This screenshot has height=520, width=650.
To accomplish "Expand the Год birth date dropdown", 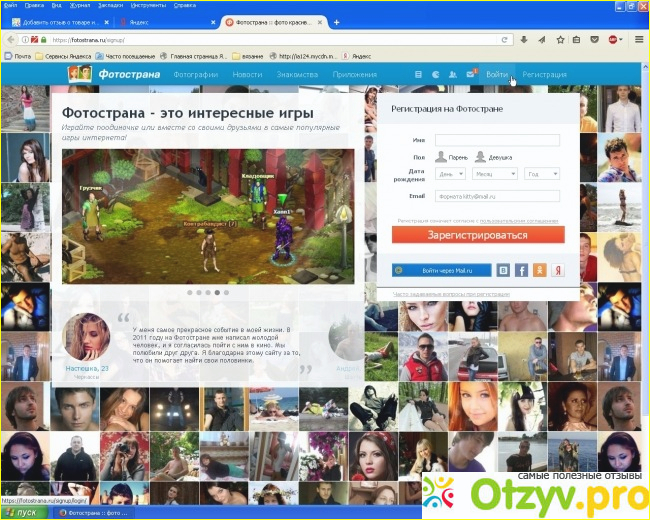I will (x=542, y=174).
